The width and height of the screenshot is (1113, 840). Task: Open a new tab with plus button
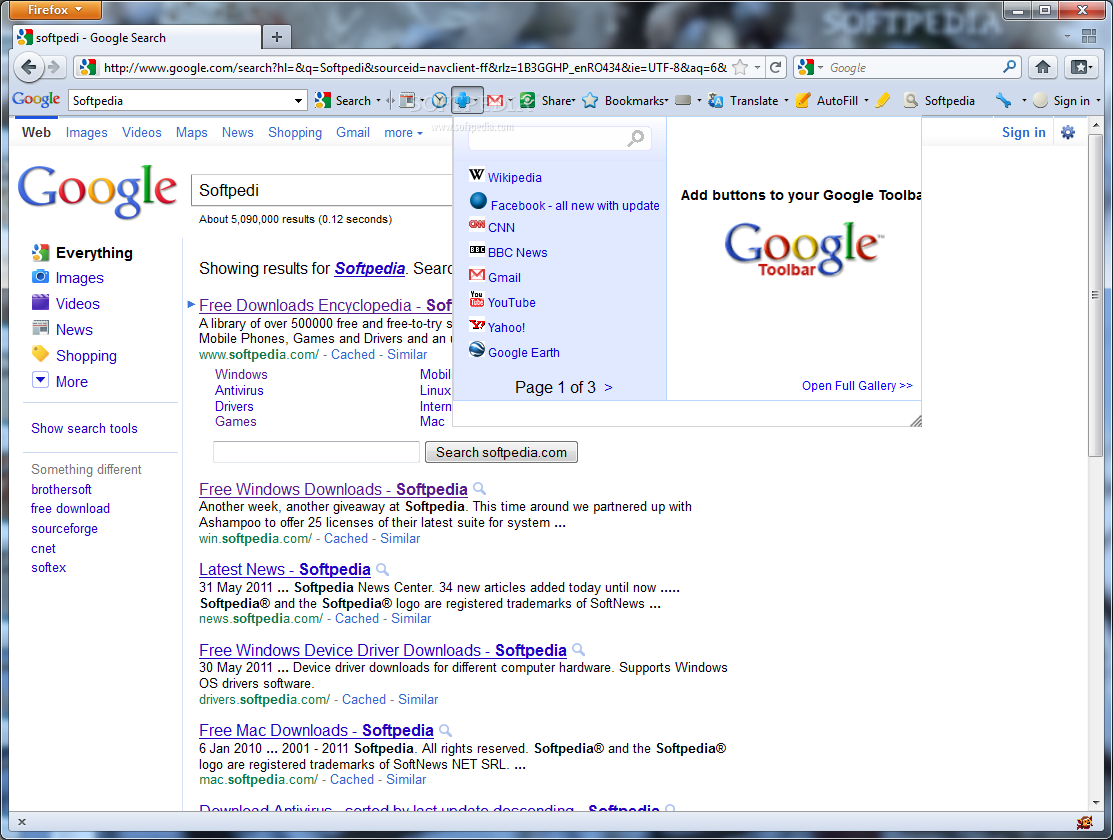277,37
